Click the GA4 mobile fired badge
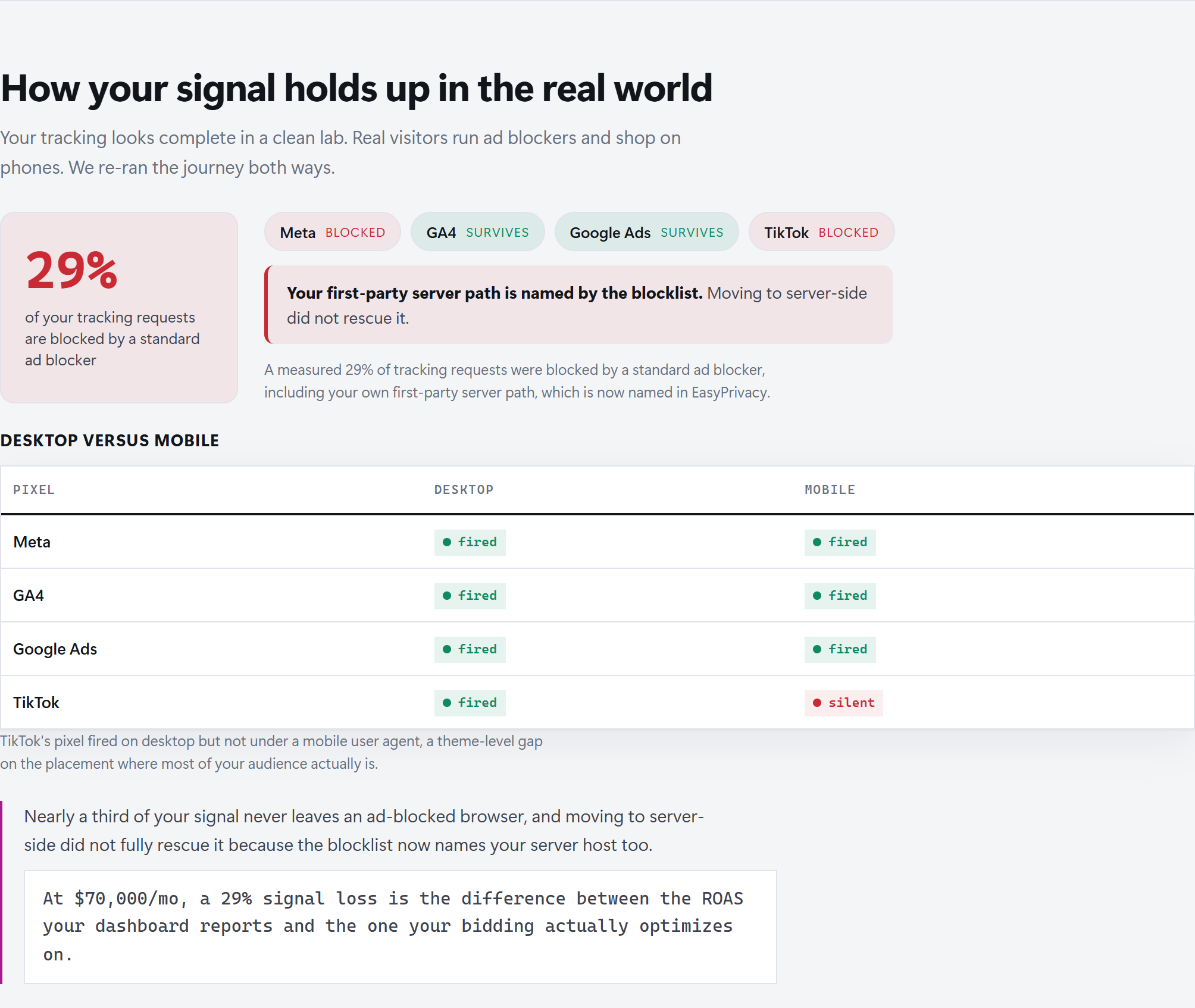 (x=840, y=596)
